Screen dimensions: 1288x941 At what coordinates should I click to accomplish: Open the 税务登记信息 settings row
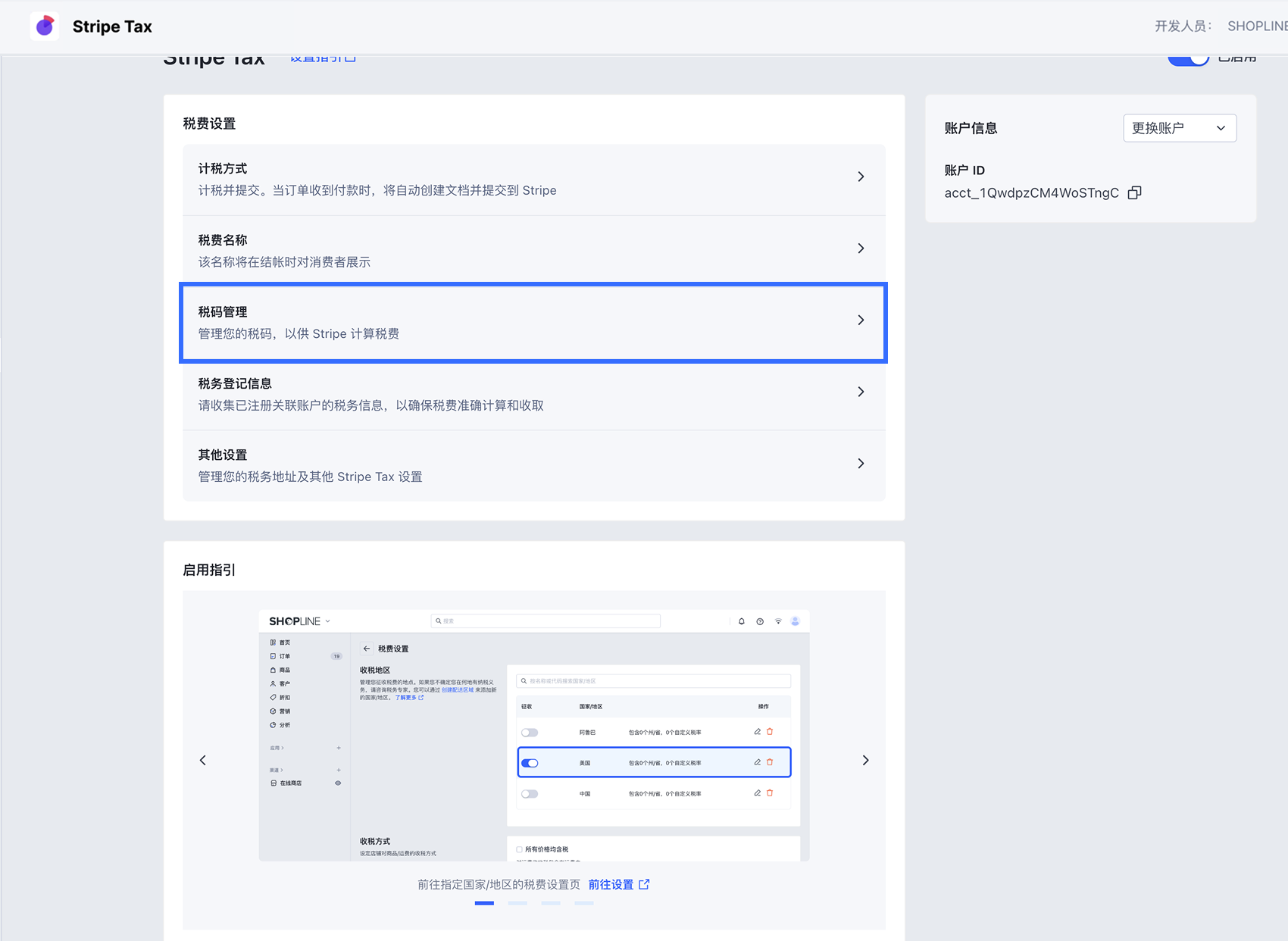[x=534, y=394]
